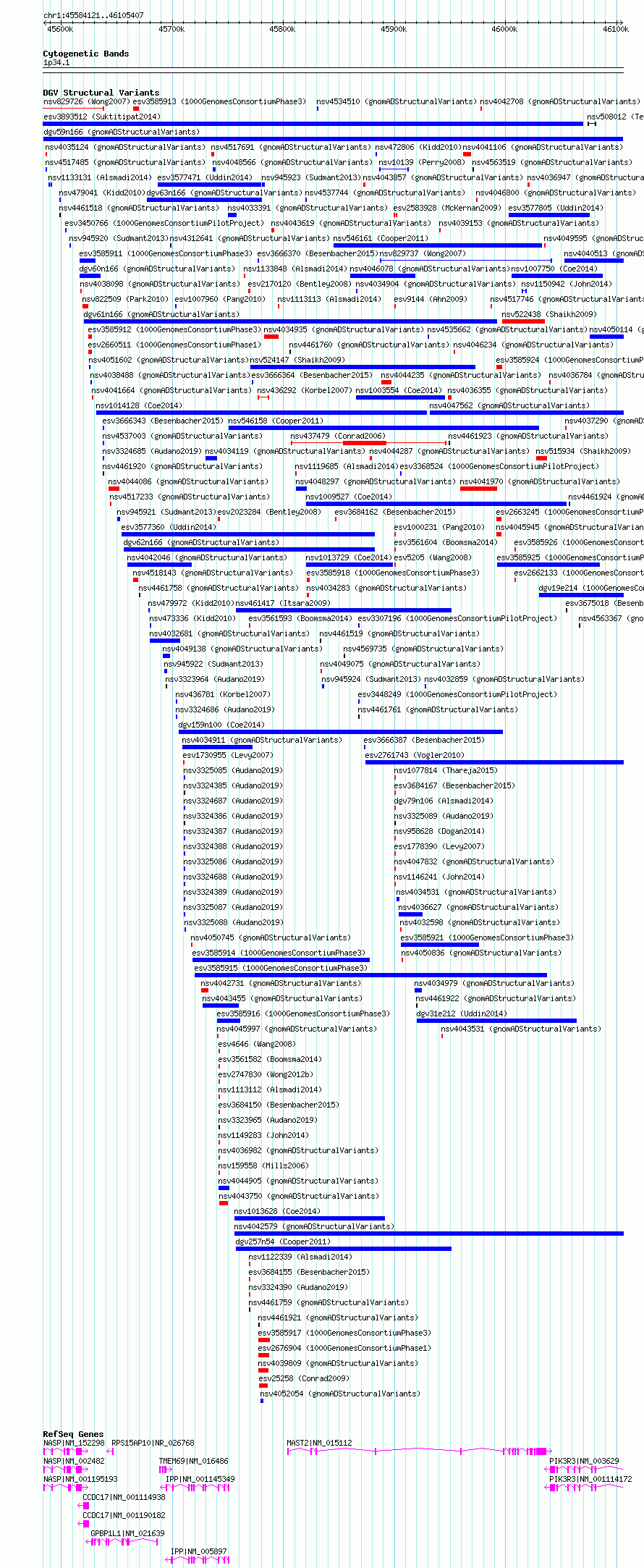Open nsv461417 (Itsara2009) variant
Viewport: 644px width, 1568px height.
(283, 603)
